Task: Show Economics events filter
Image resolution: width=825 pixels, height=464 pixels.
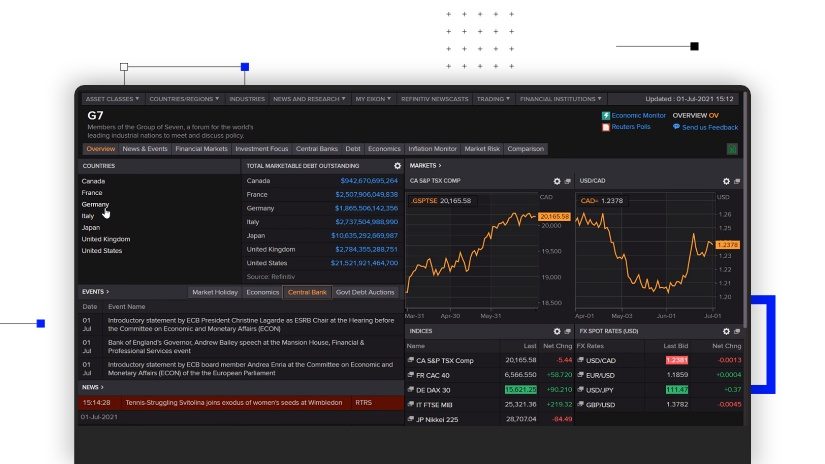Action: [x=263, y=292]
